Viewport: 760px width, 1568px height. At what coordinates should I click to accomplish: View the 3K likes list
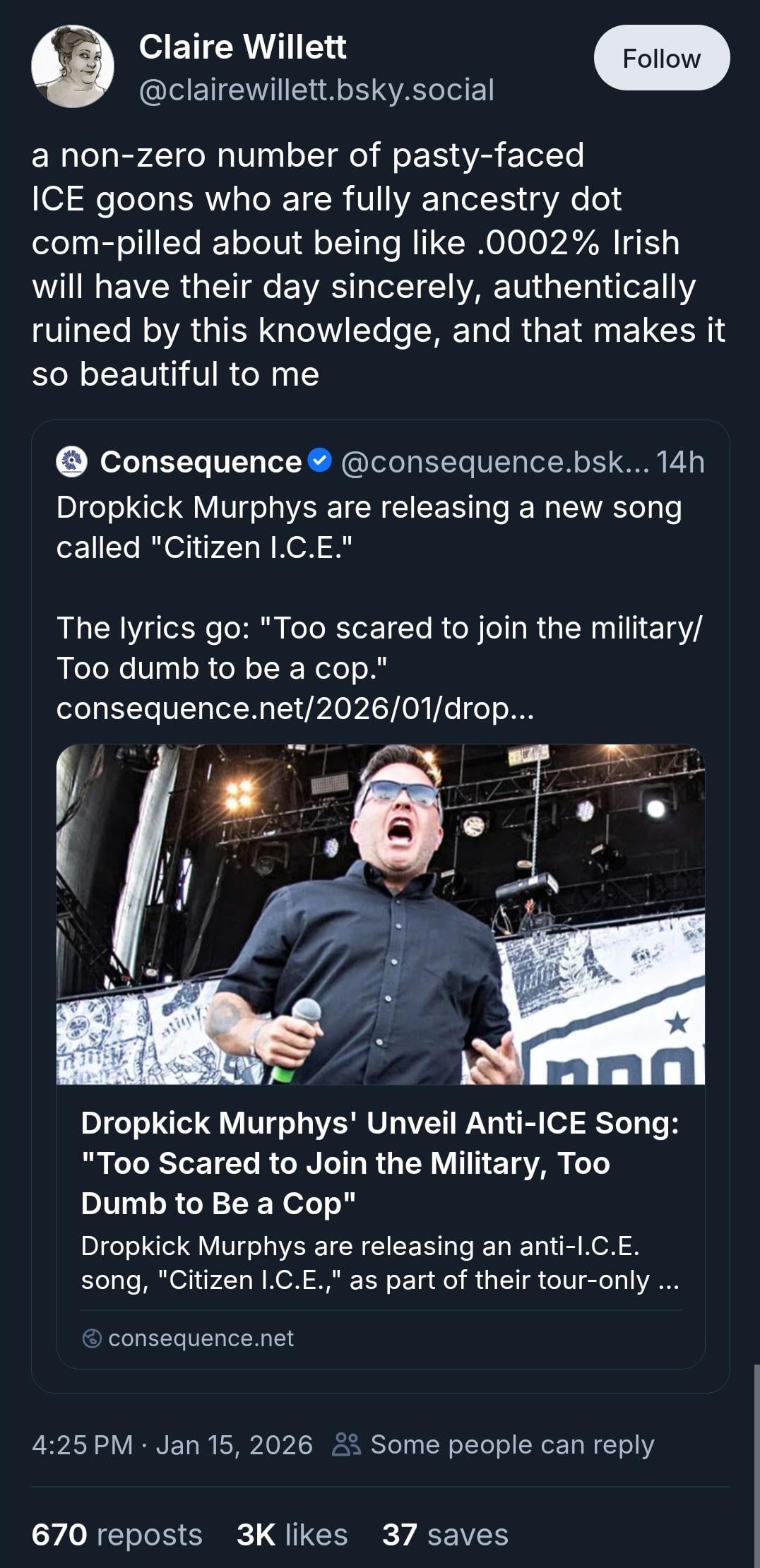(292, 1535)
